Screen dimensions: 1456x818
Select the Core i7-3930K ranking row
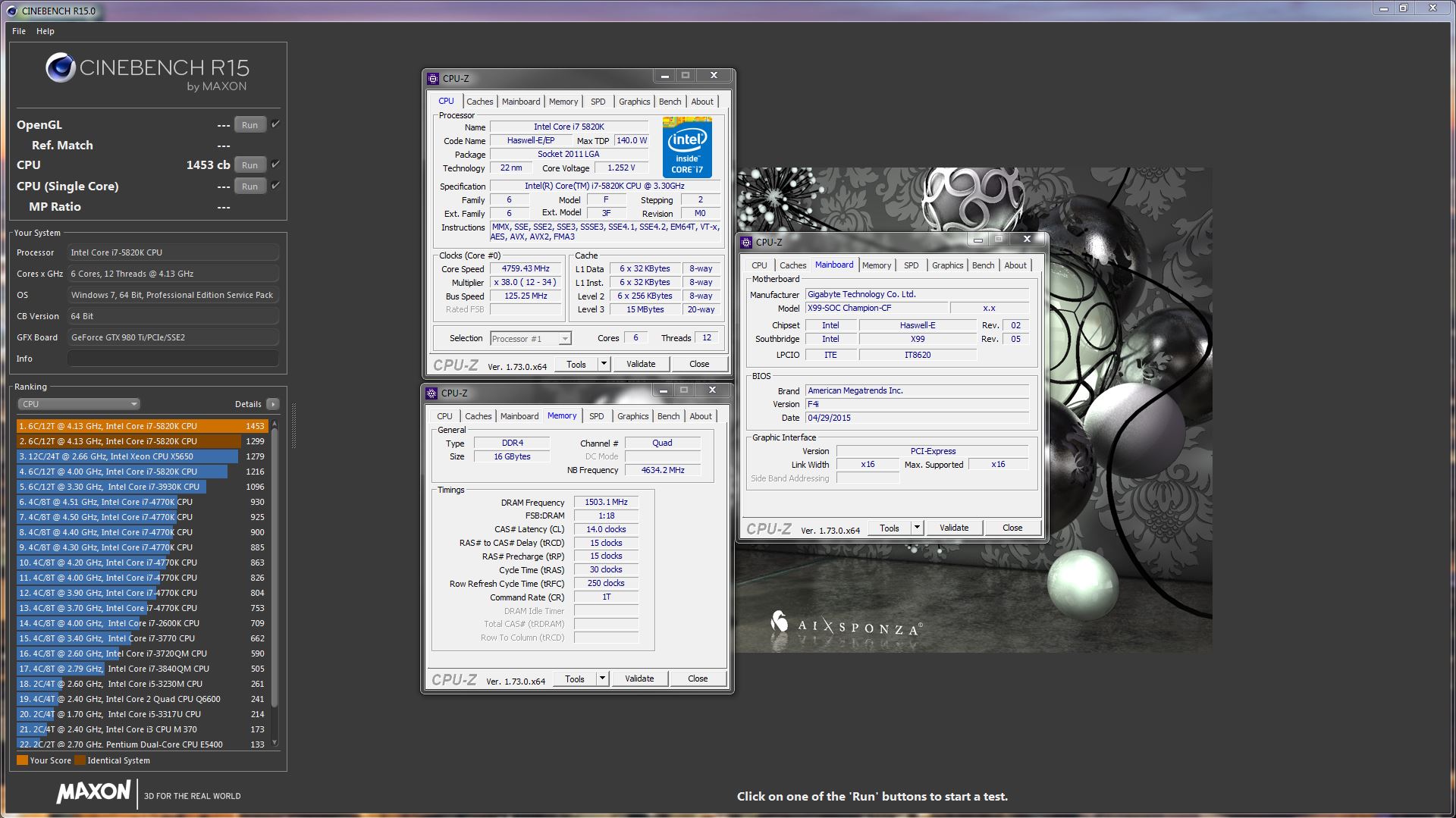(142, 487)
